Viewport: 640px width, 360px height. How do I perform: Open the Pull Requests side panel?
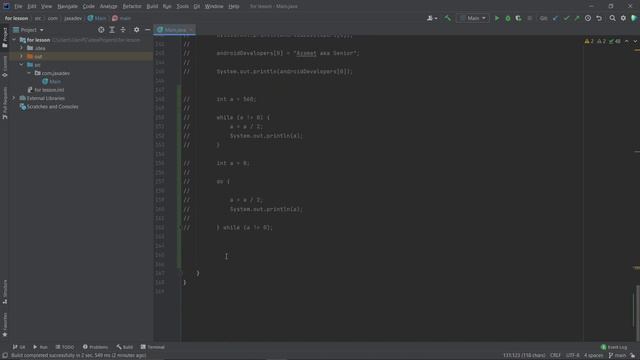click(x=5, y=103)
